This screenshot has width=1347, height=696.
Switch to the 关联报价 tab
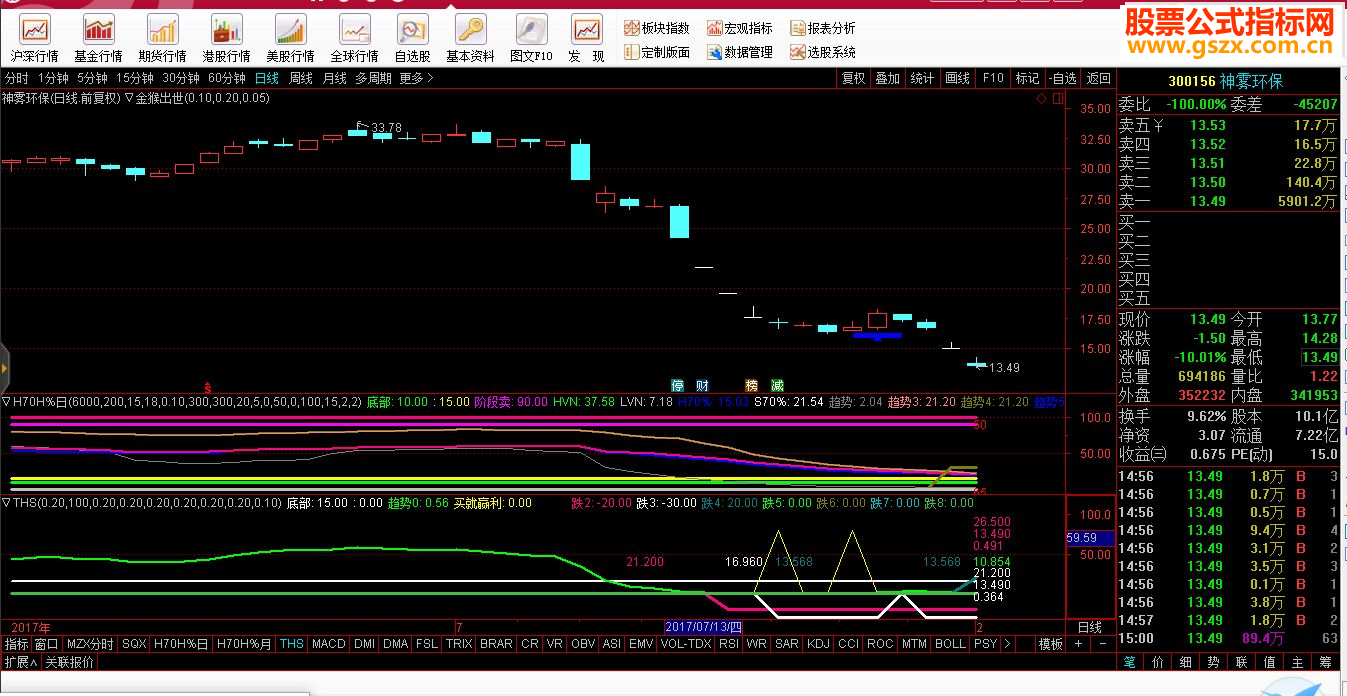(70, 661)
